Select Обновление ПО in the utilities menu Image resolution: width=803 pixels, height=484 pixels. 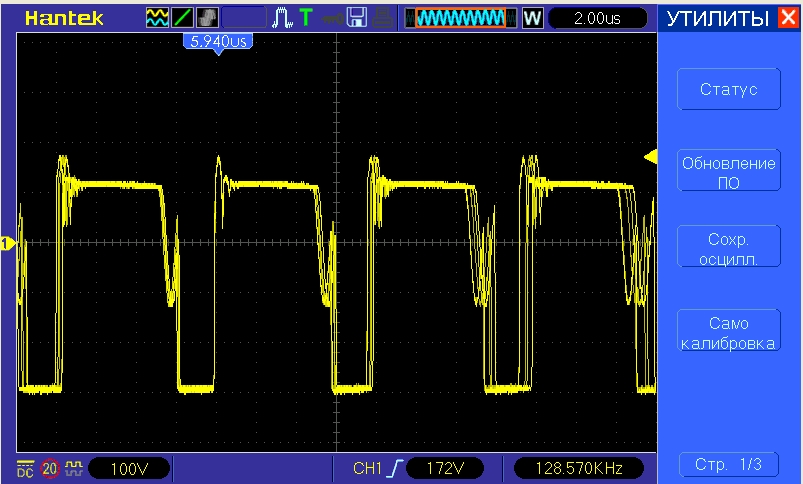pos(728,171)
